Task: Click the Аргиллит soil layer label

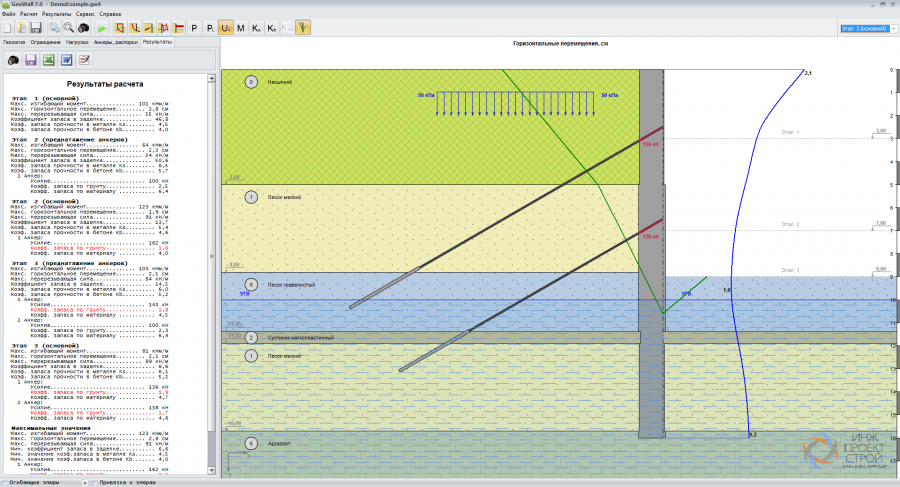Action: pos(279,443)
